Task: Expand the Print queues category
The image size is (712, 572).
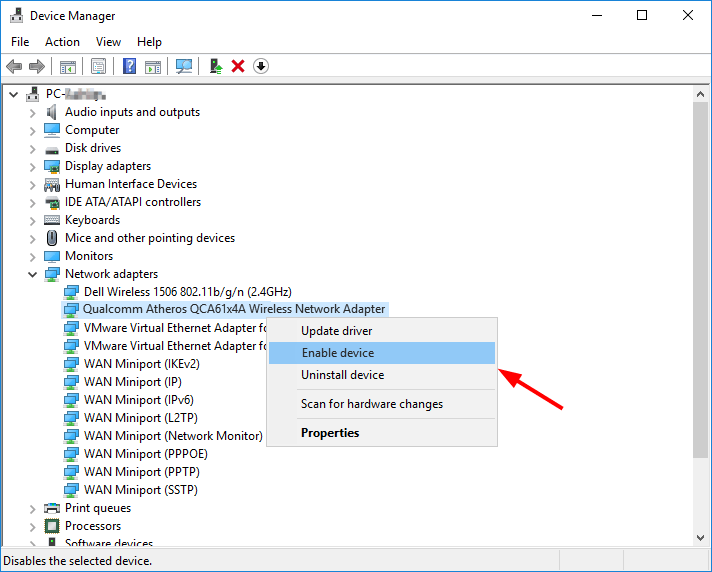Action: tap(33, 508)
